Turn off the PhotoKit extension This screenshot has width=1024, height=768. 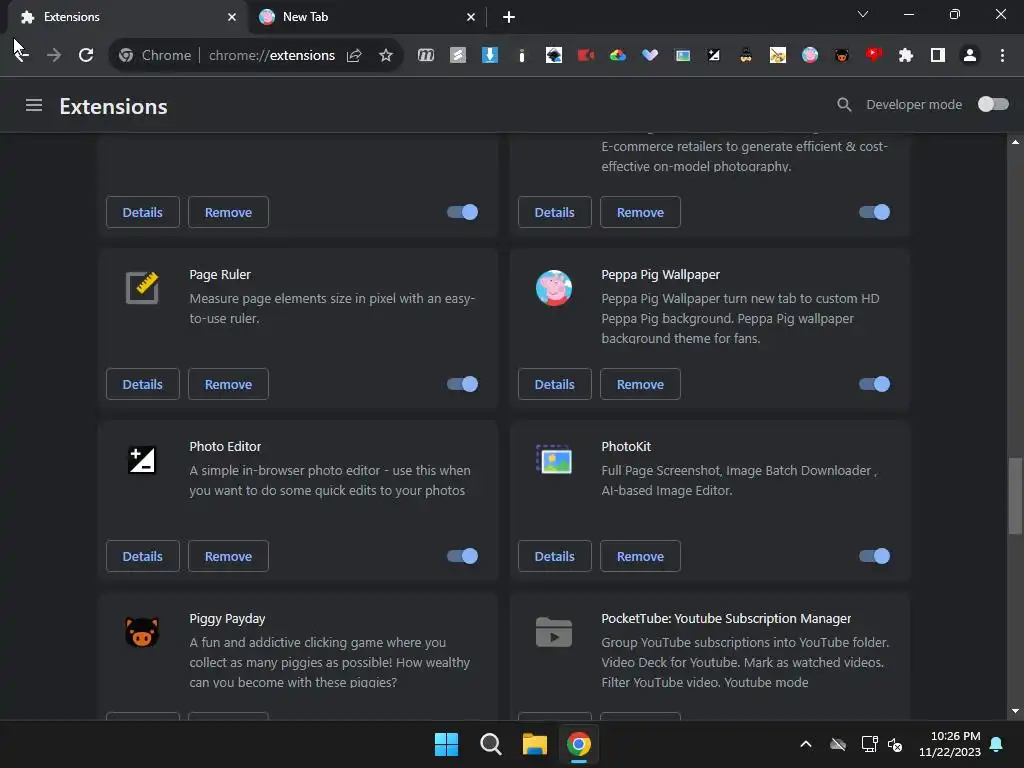(874, 556)
